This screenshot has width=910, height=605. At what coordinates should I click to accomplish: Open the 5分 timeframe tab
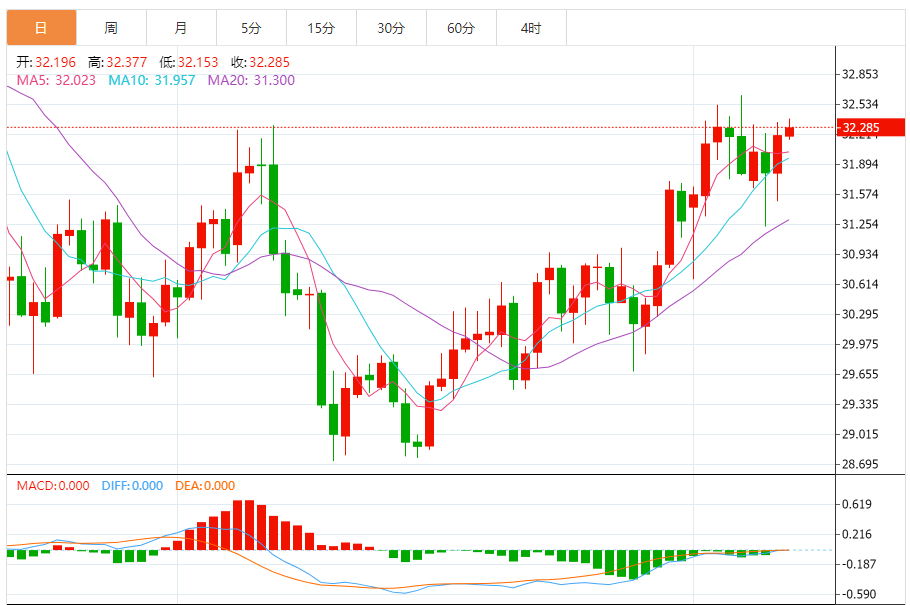[x=251, y=28]
